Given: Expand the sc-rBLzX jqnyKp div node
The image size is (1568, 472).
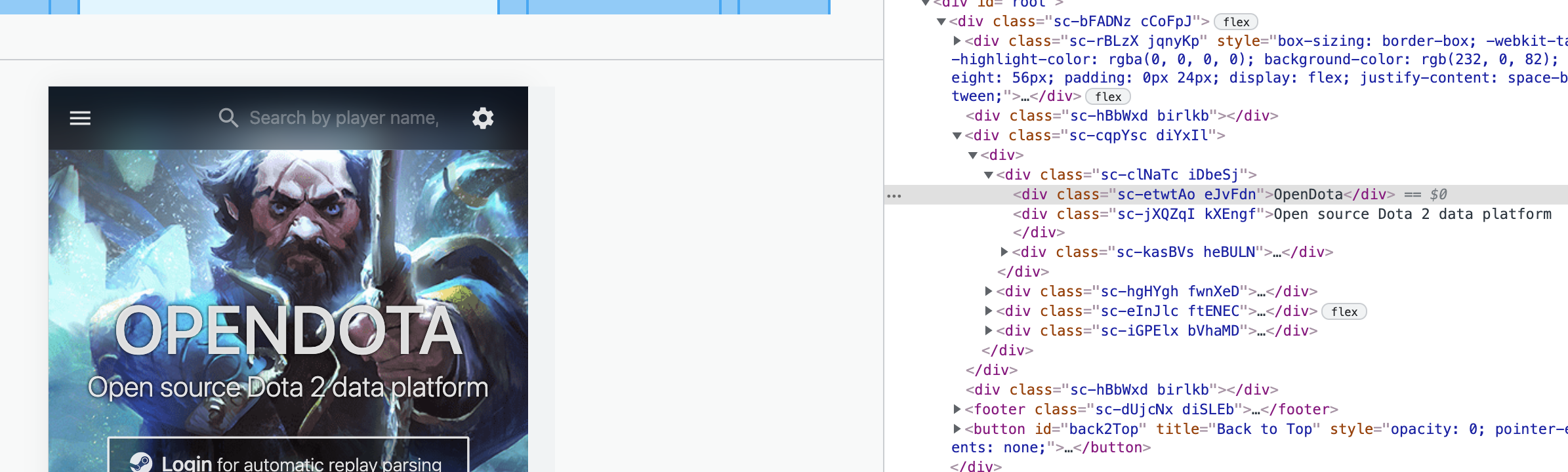Looking at the screenshot, I should 957,41.
